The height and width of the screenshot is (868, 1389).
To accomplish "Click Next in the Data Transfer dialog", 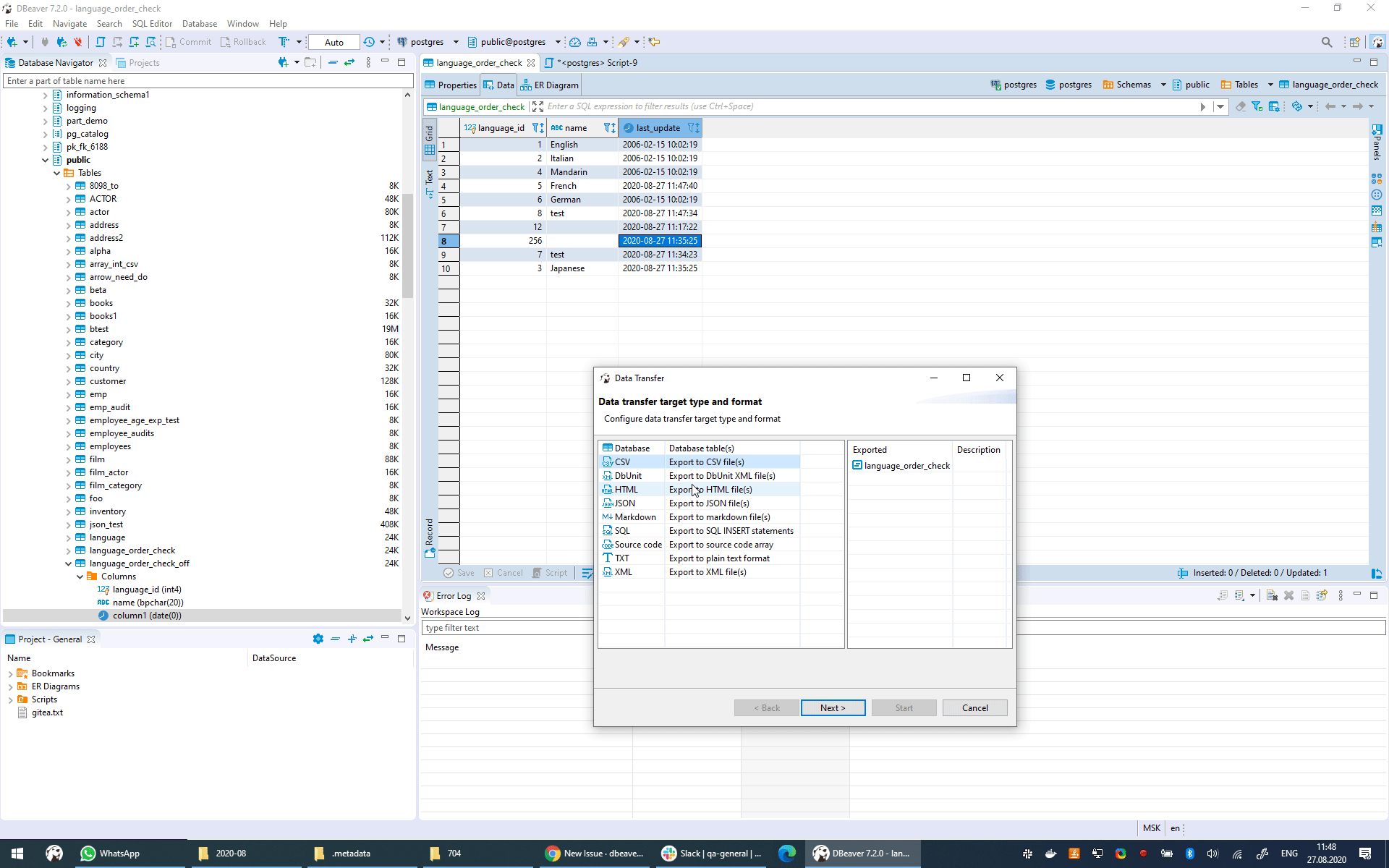I will coord(833,707).
